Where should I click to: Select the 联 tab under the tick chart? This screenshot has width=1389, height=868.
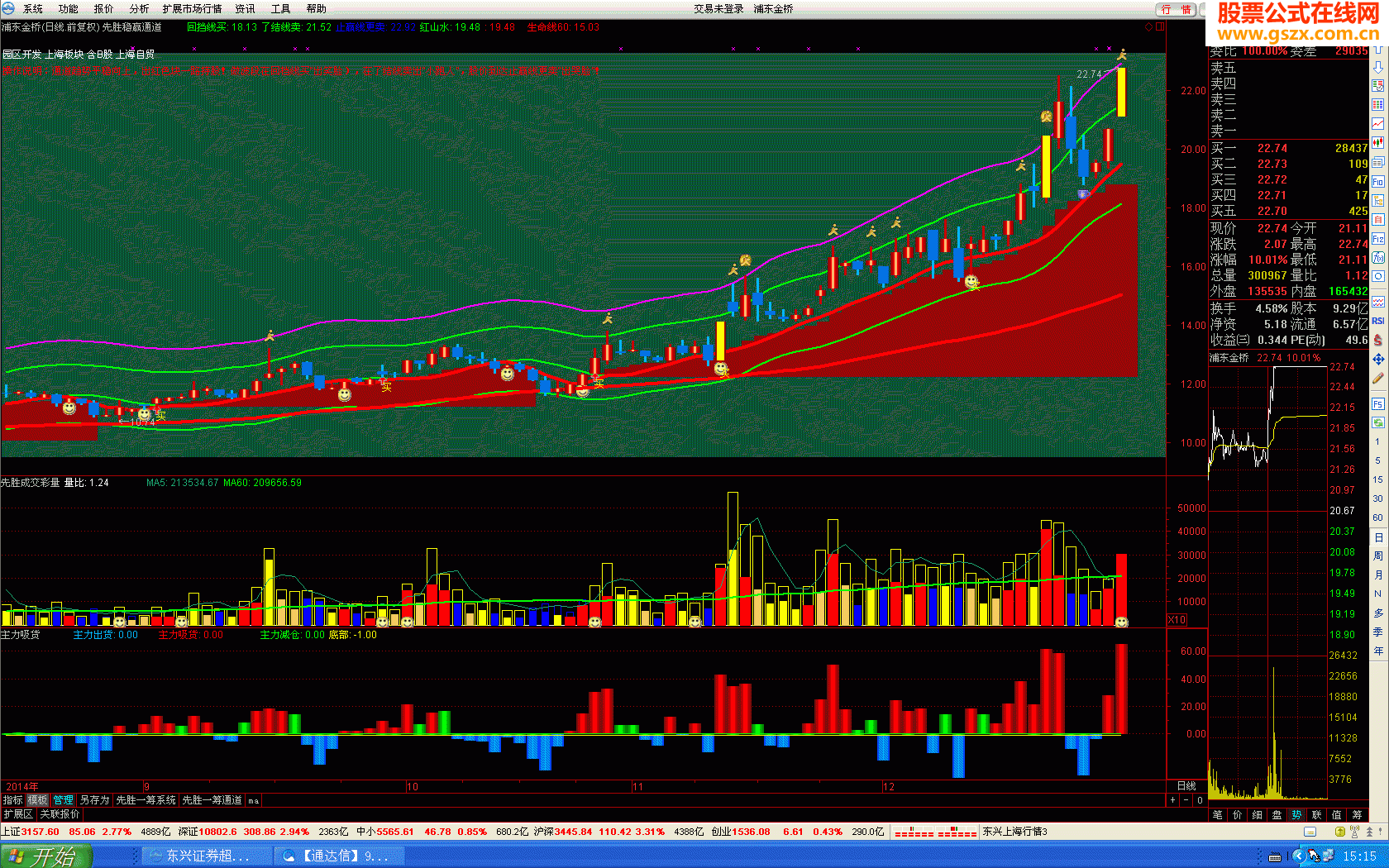point(1316,815)
